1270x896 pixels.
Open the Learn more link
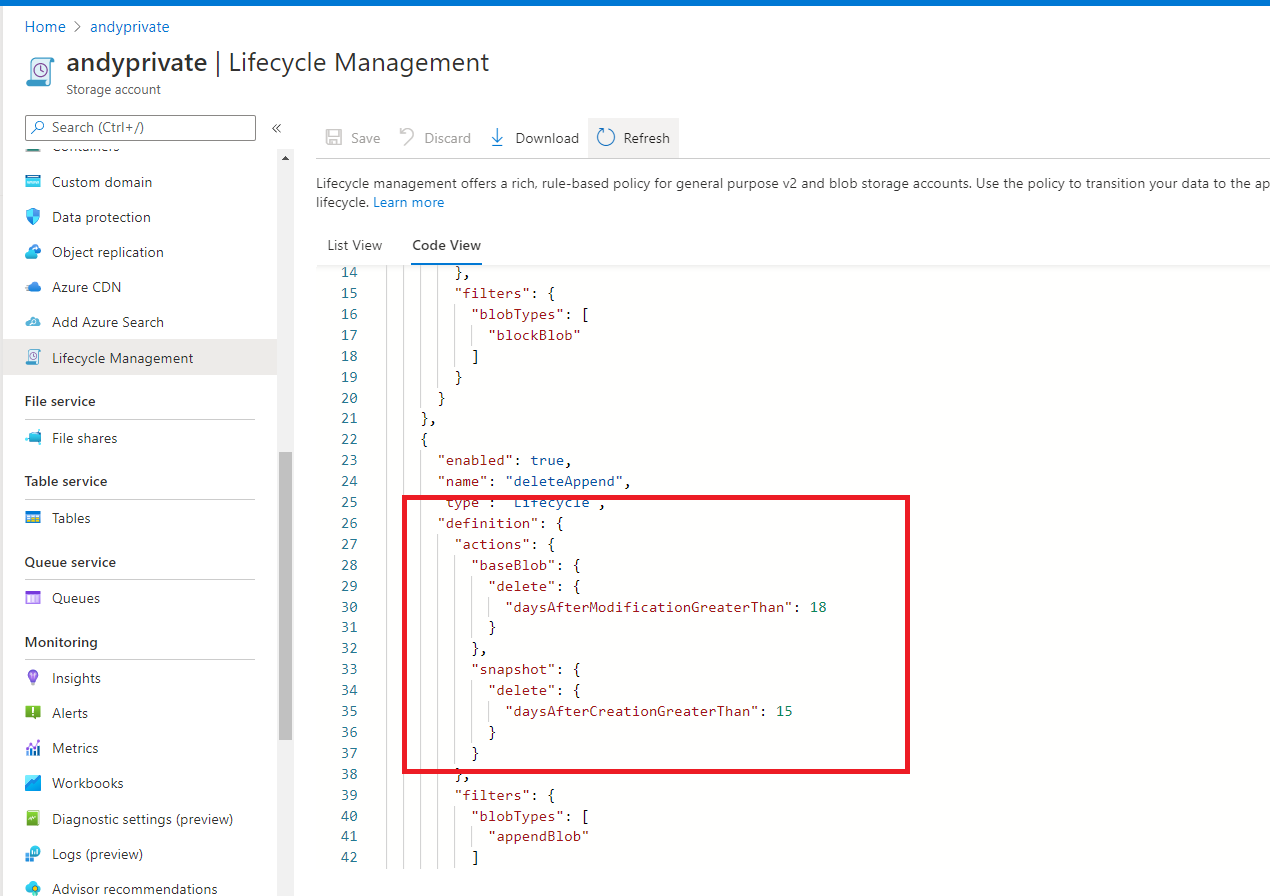(x=408, y=202)
